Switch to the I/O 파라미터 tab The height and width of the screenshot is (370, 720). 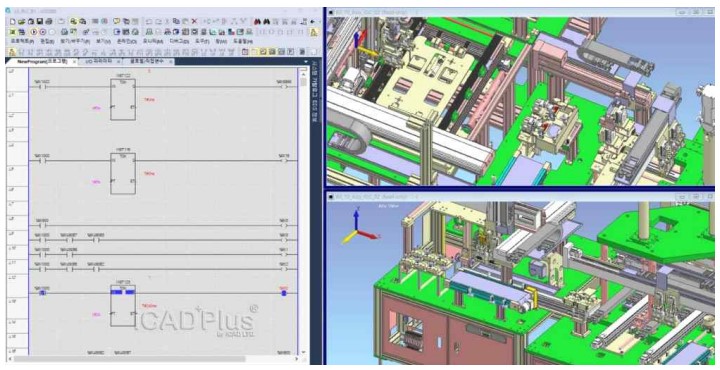pos(98,62)
